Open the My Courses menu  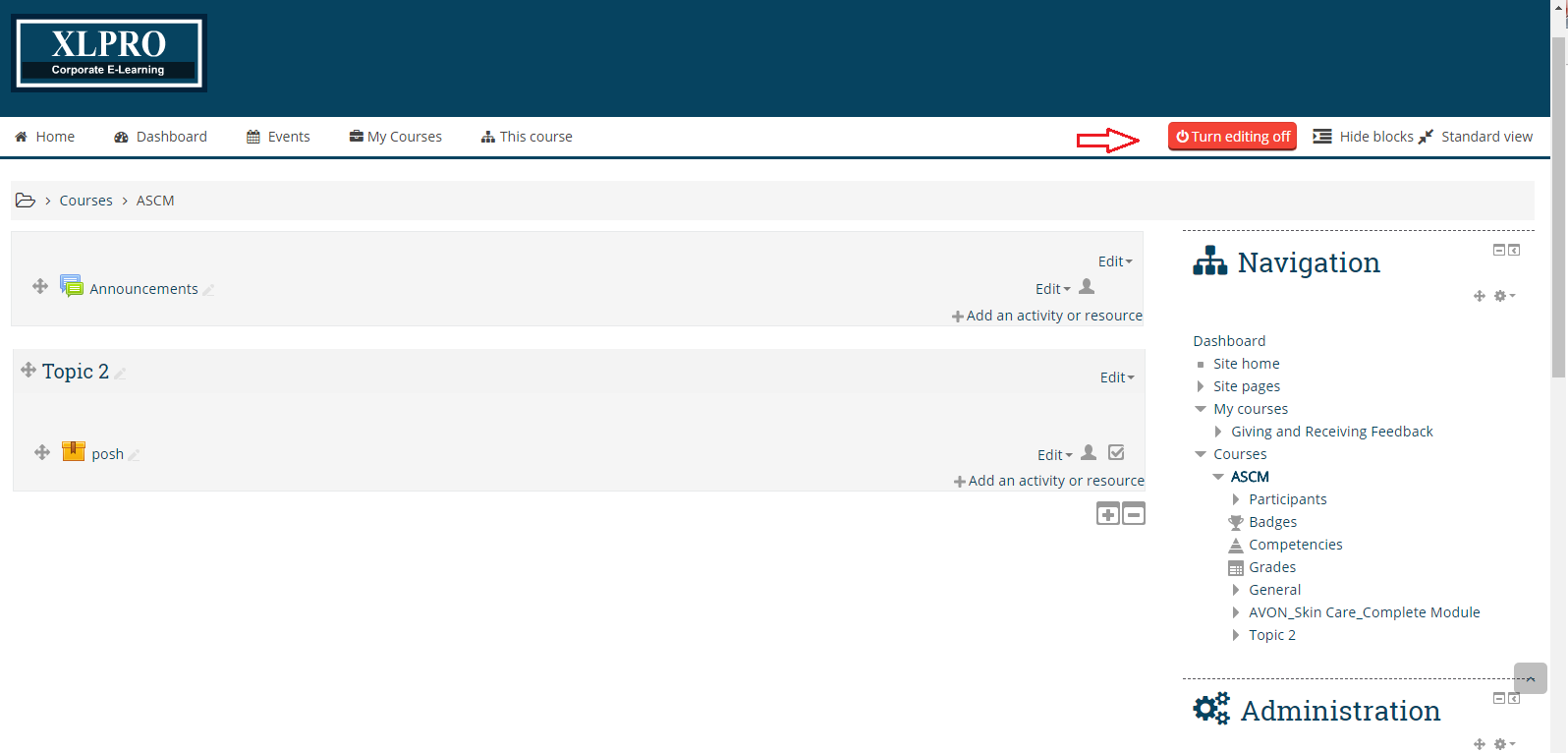(x=396, y=137)
